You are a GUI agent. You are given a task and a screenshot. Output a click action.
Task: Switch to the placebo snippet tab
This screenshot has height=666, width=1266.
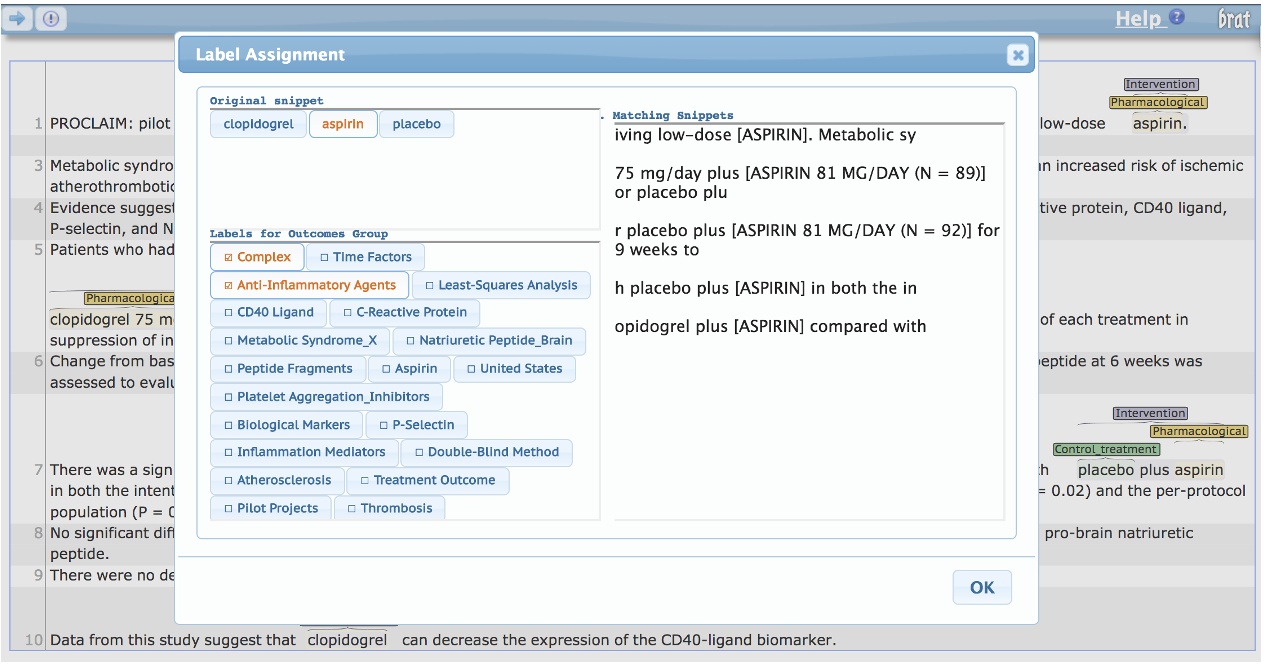point(416,124)
